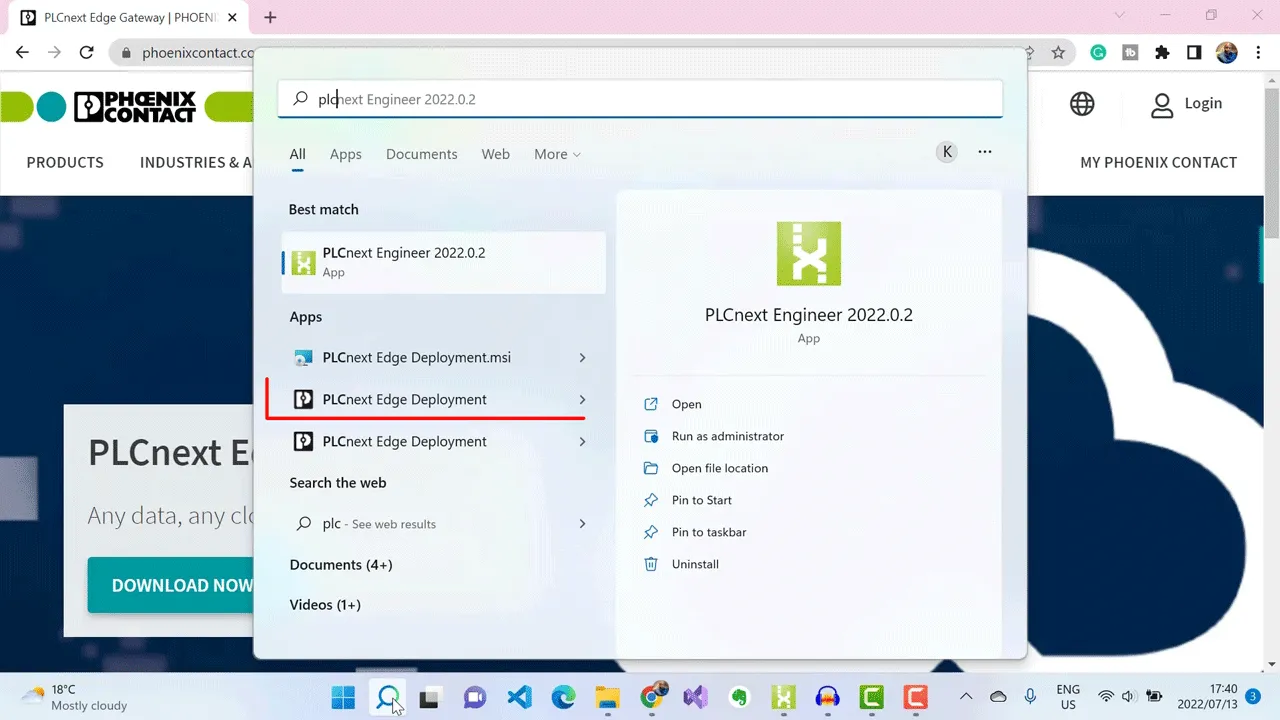
Task: Switch to the Documents search filter tab
Action: pos(422,154)
